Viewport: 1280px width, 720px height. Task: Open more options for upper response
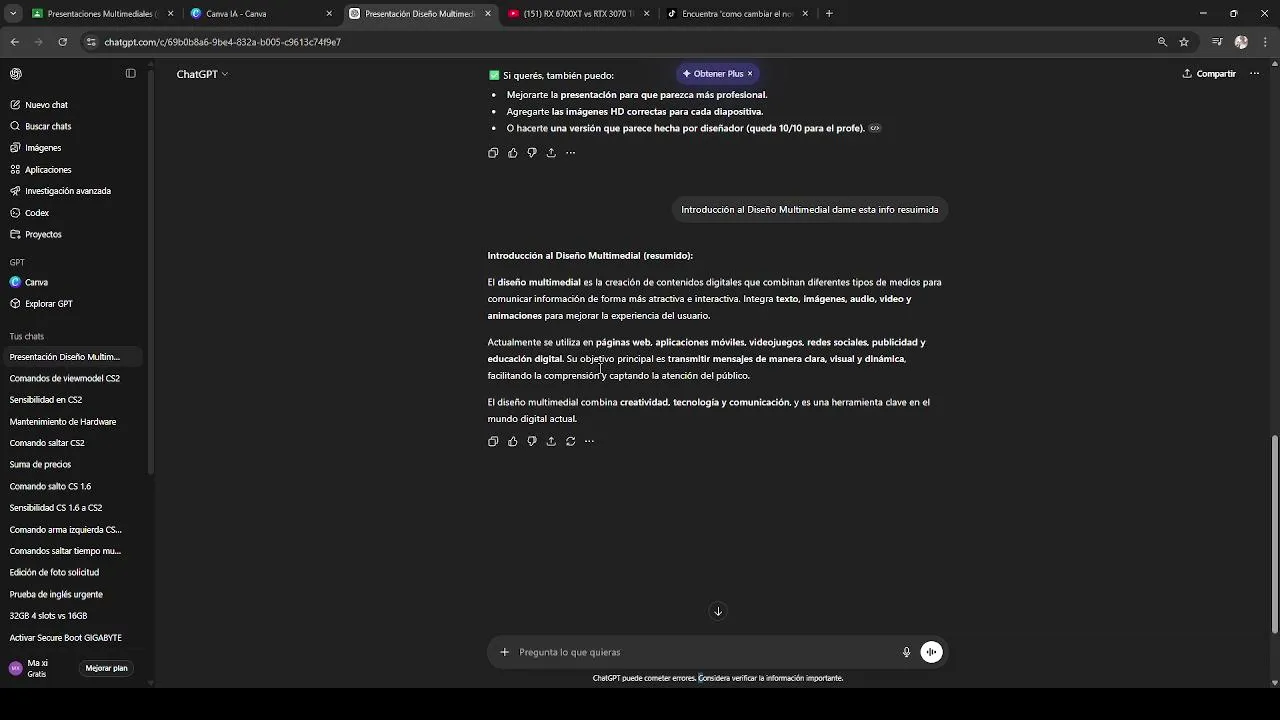click(x=570, y=153)
